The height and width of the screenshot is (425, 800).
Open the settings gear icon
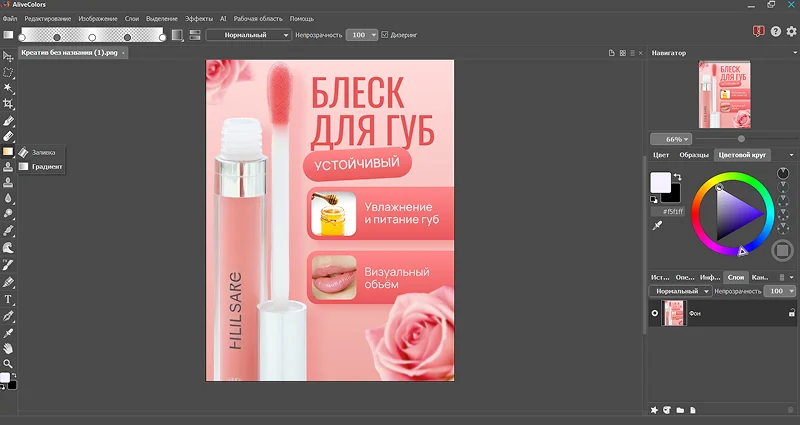coord(791,31)
